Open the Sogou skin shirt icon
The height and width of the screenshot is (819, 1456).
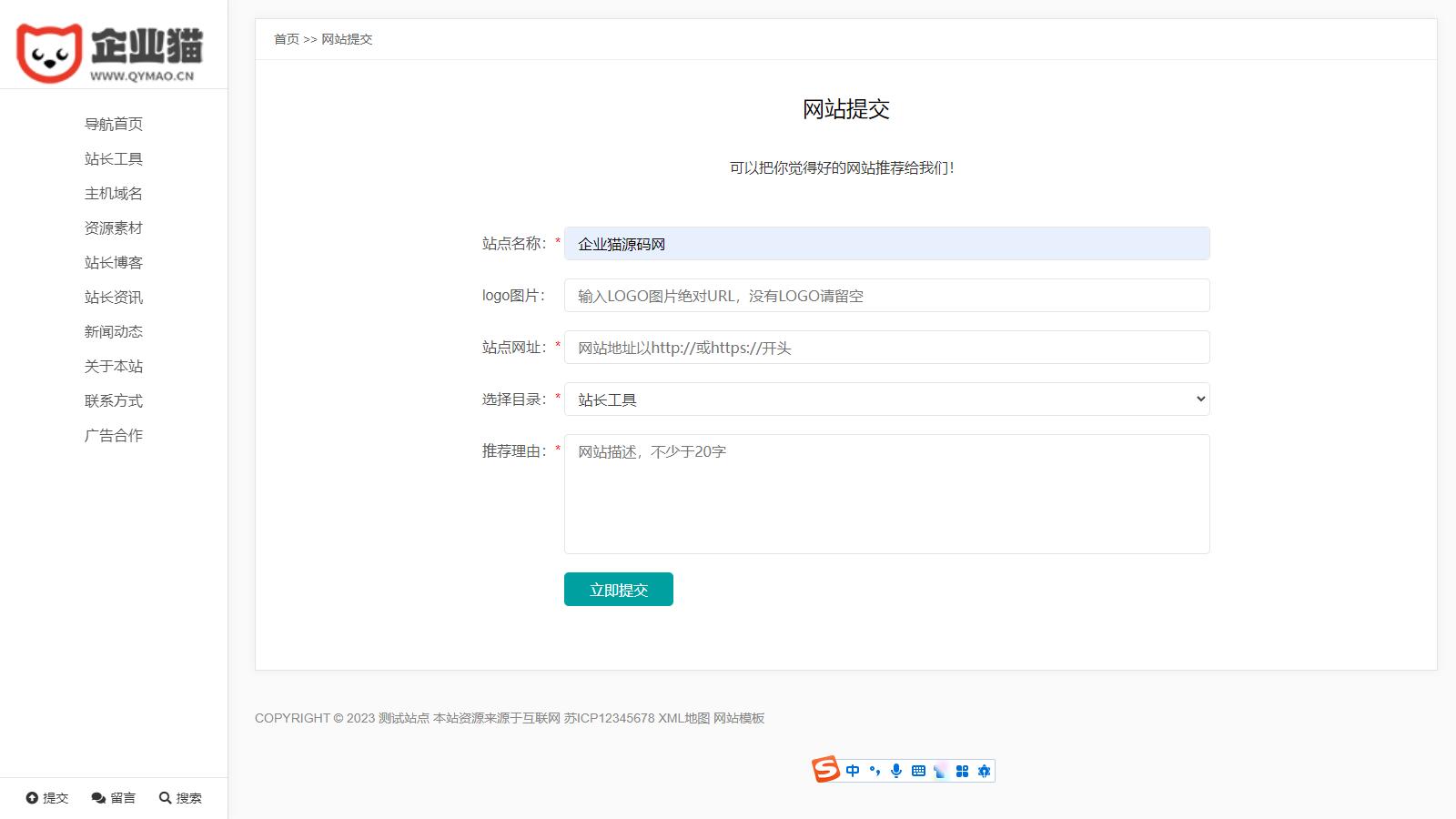pyautogui.click(x=940, y=771)
